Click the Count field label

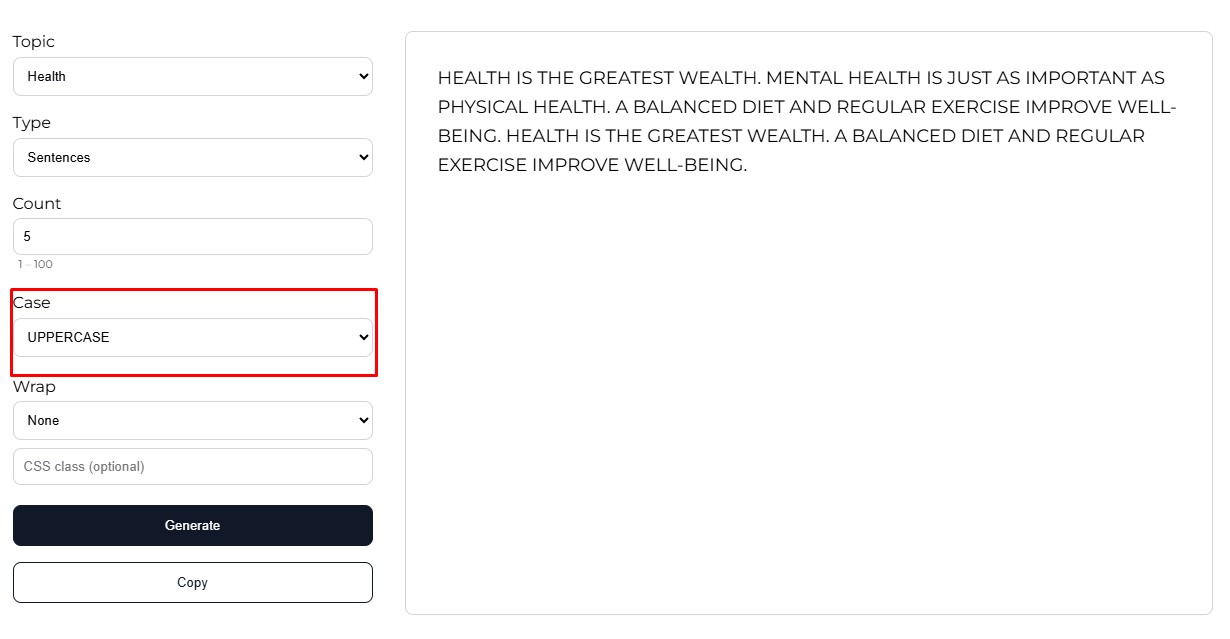click(37, 204)
